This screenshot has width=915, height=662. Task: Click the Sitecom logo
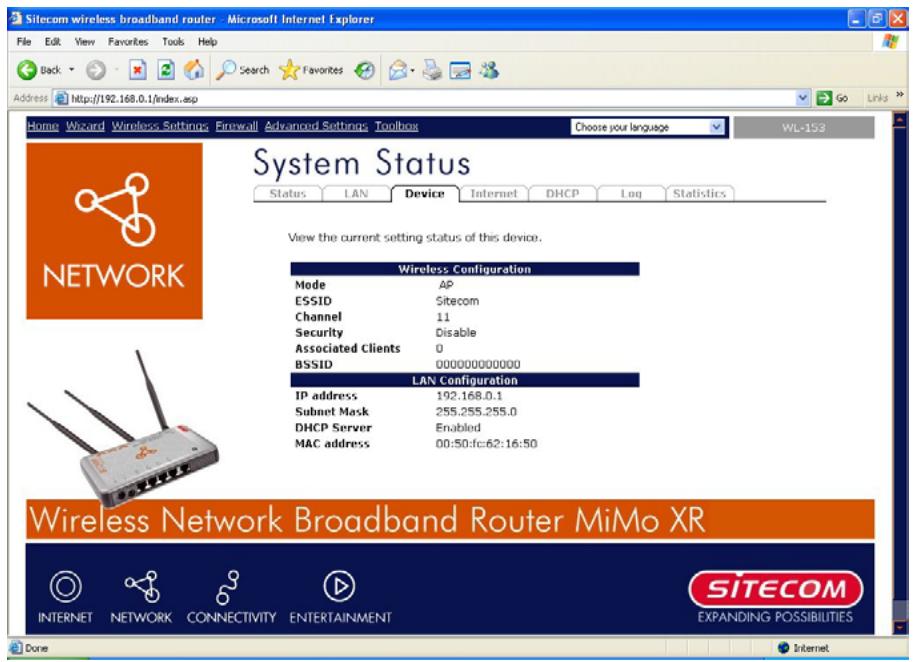point(776,588)
